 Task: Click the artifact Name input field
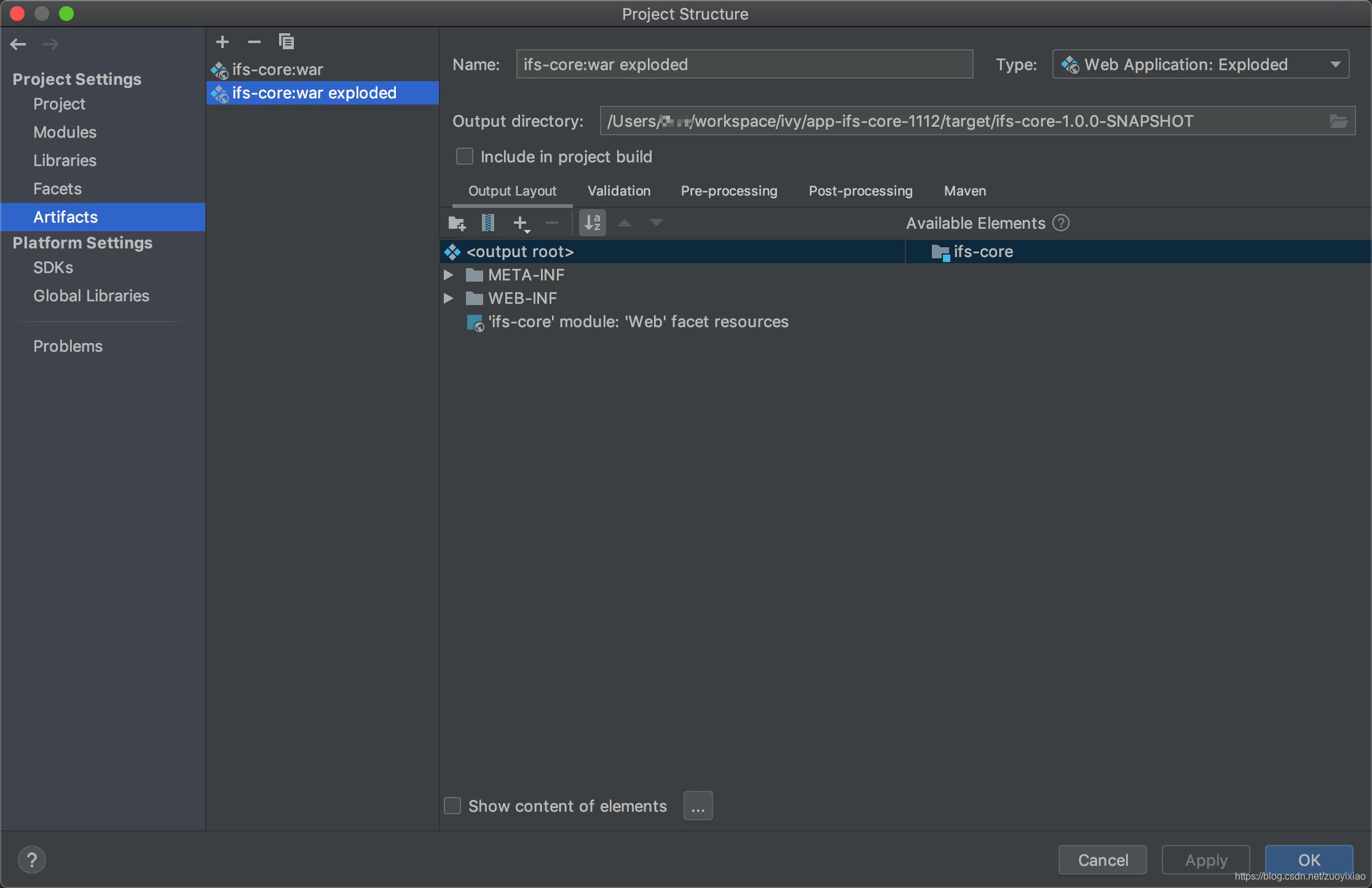point(744,65)
